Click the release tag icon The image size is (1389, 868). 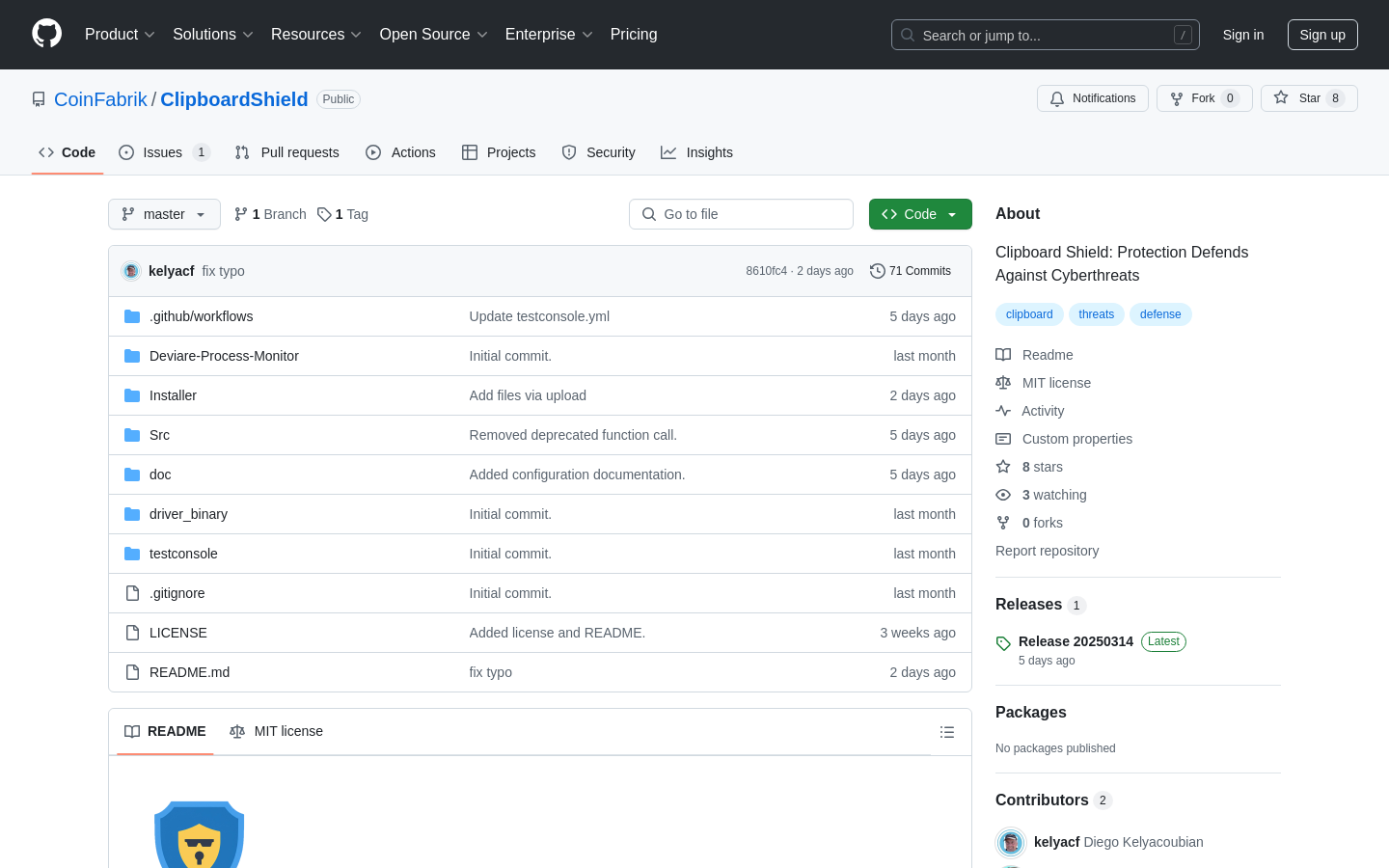[1003, 643]
